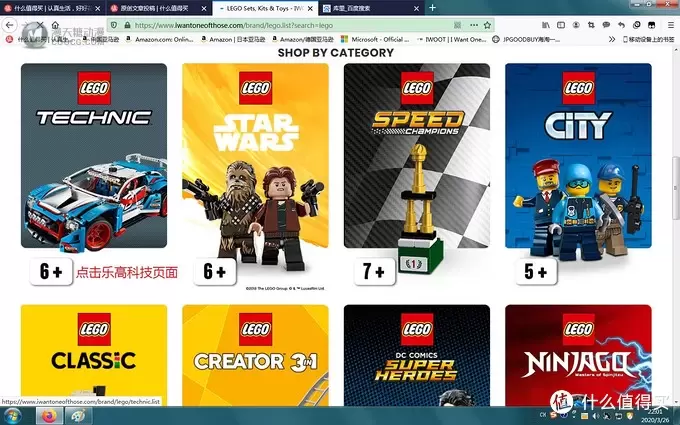The image size is (680, 425).
Task: Select the LEGO Sets, Kits & Toys tab
Action: (x=265, y=8)
